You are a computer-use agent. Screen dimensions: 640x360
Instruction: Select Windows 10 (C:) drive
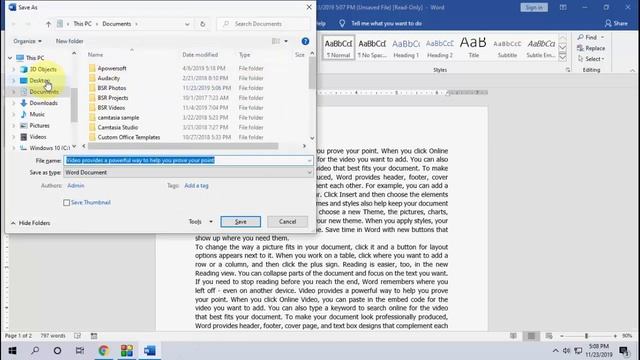tap(49, 148)
